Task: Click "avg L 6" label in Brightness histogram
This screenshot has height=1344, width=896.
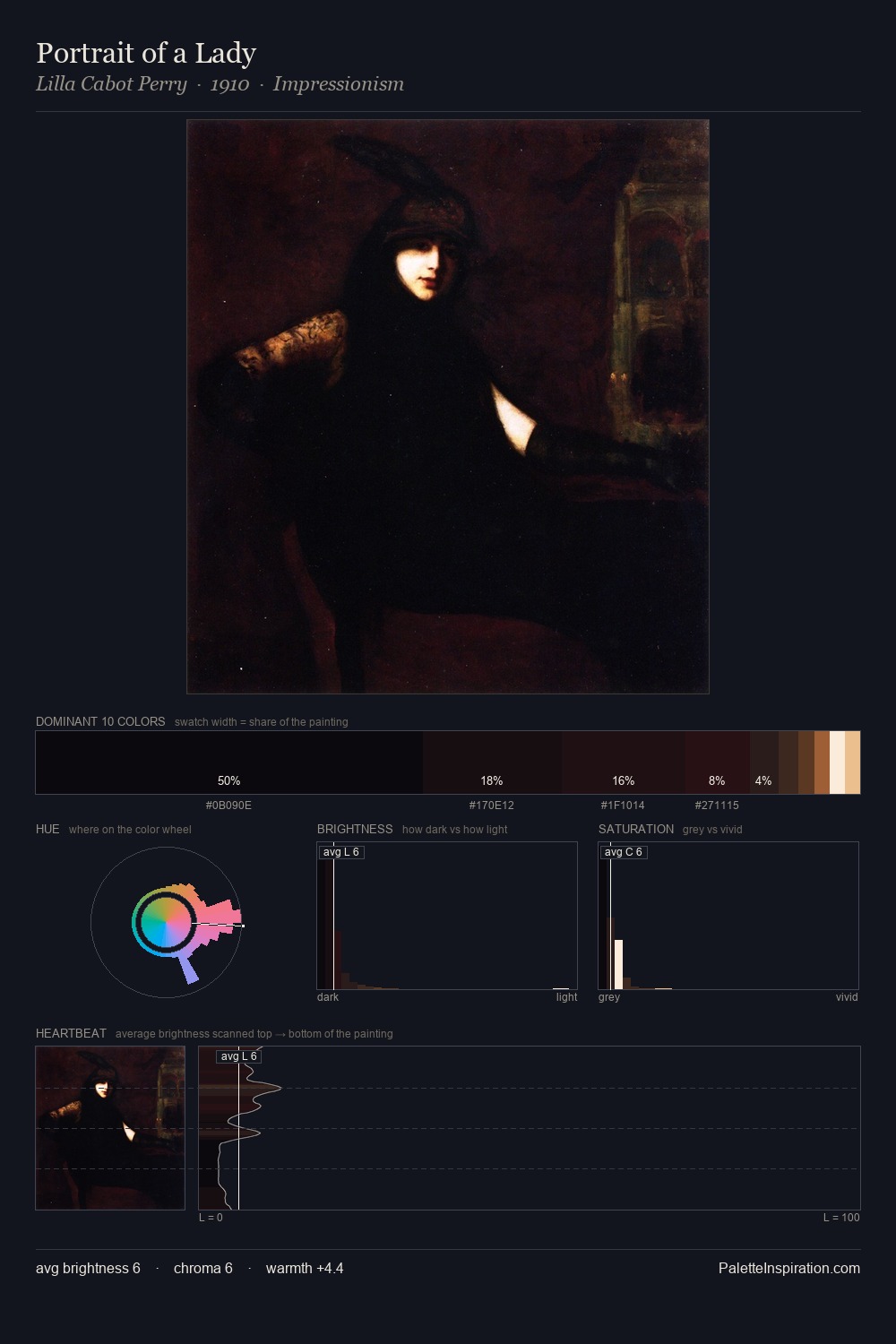Action: pos(341,852)
